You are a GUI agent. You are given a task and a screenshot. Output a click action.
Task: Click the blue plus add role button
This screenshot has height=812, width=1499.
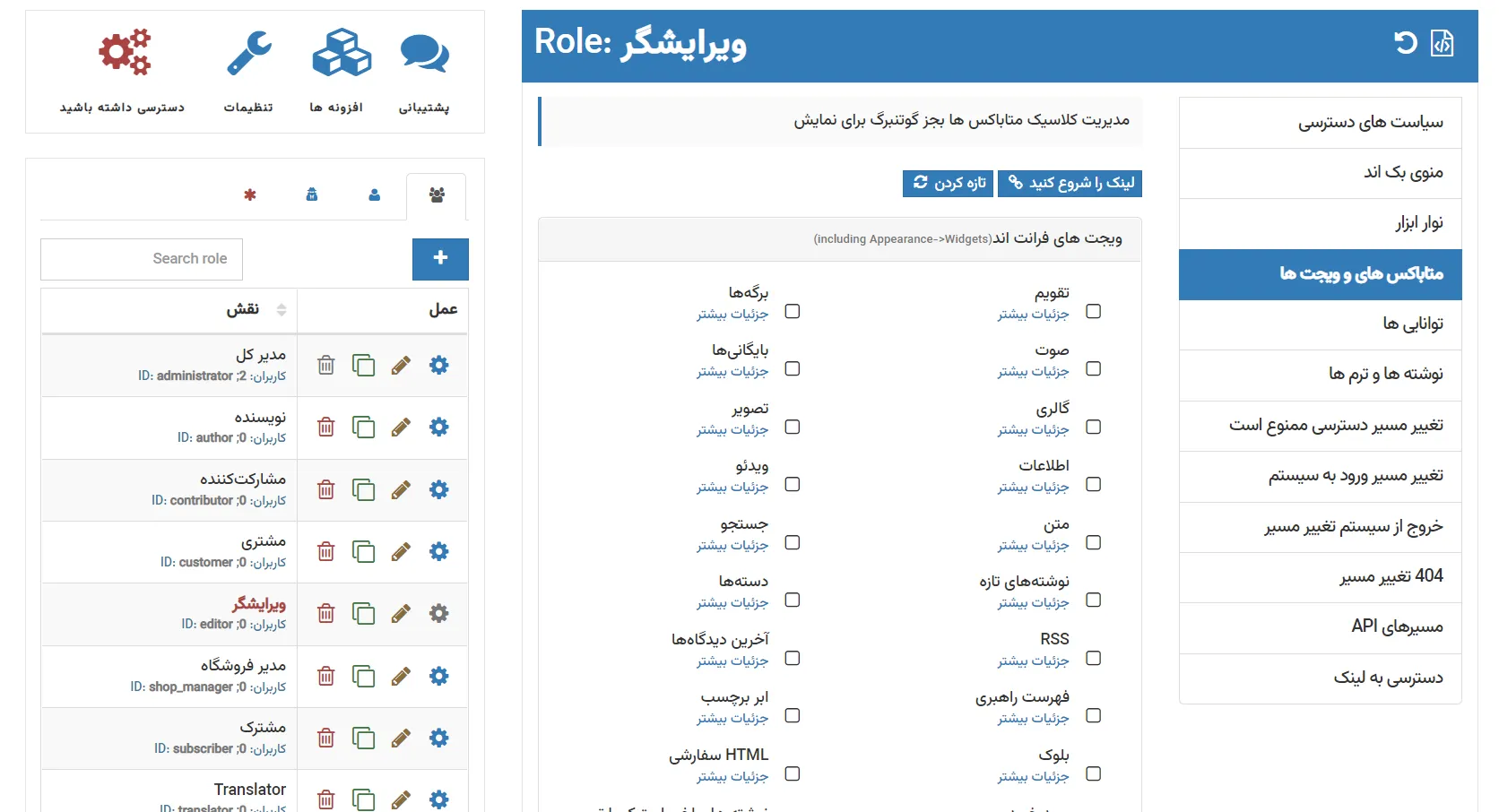point(440,259)
